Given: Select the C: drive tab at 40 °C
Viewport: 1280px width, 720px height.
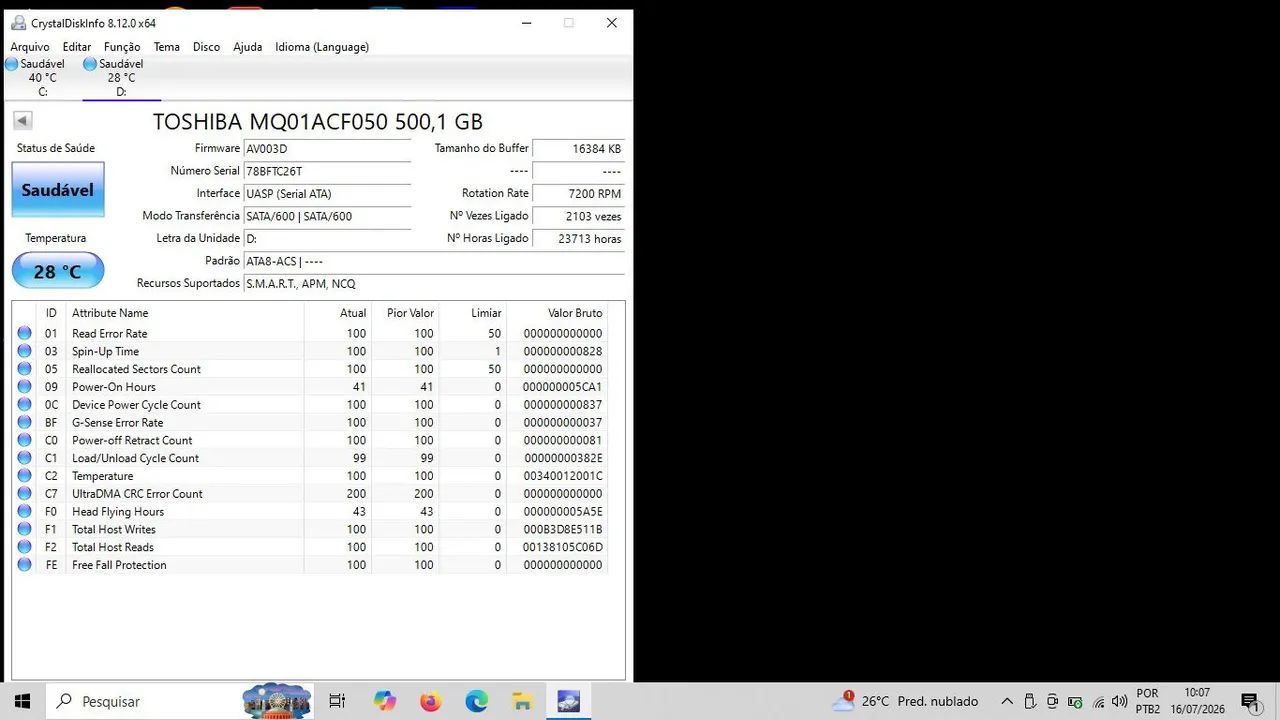Looking at the screenshot, I should click(42, 77).
